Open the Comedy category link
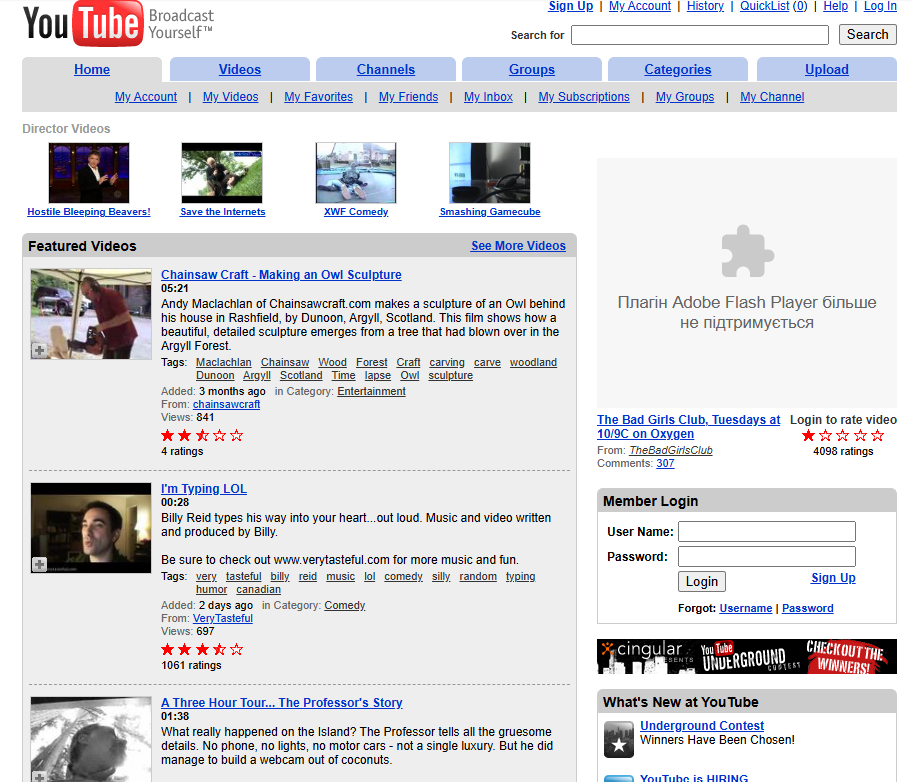The image size is (912, 782). (x=344, y=606)
